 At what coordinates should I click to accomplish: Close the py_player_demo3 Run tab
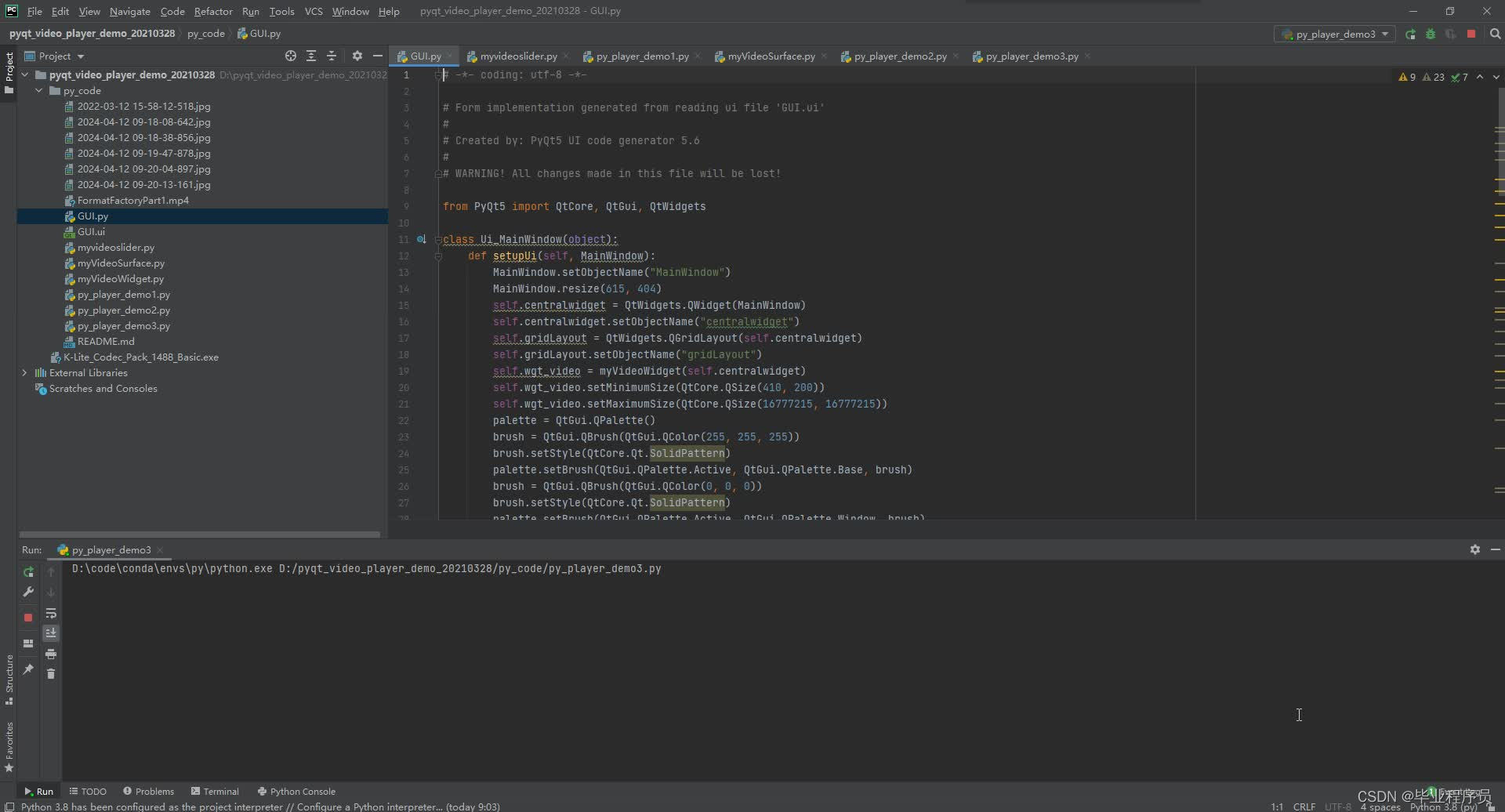[160, 549]
